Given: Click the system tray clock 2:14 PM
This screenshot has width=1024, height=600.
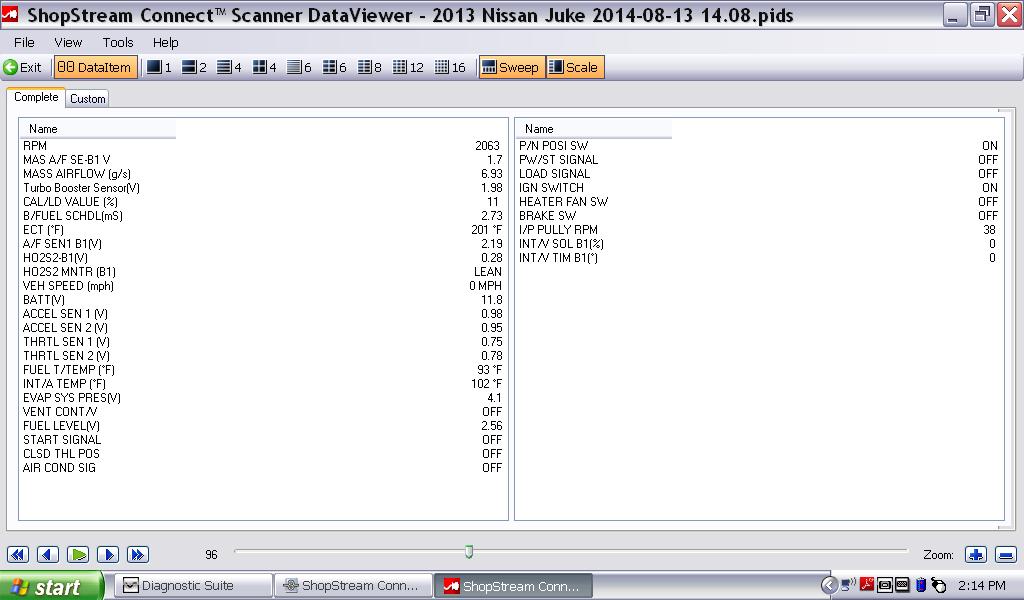Looking at the screenshot, I should tap(982, 586).
